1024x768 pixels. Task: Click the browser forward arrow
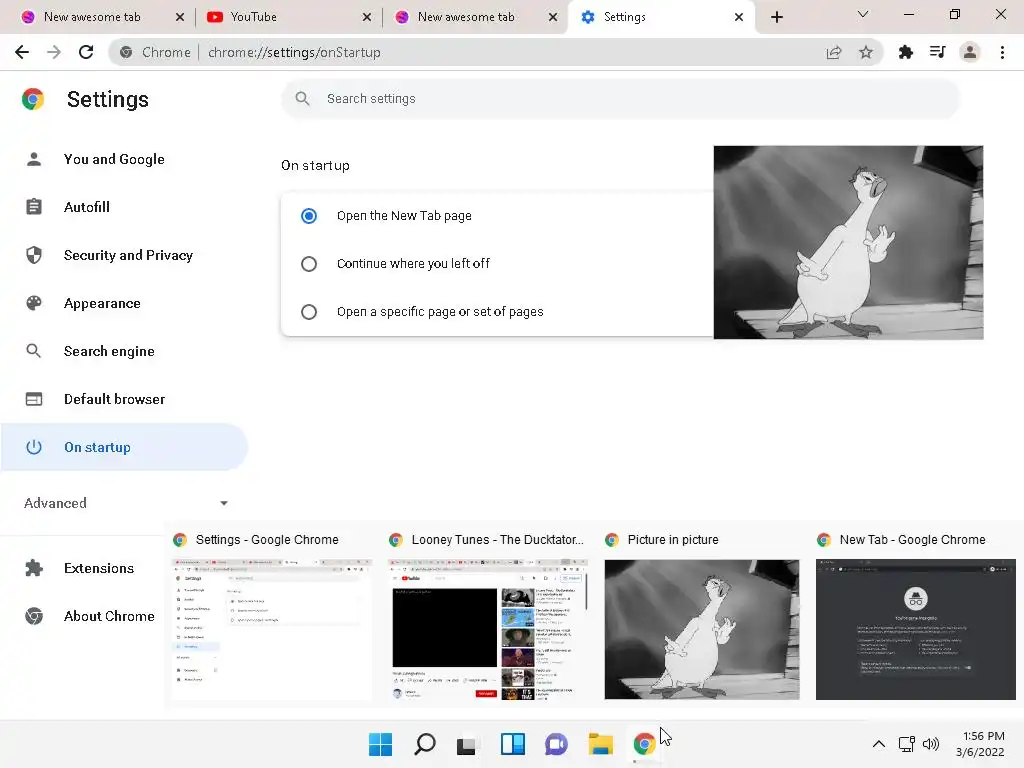[54, 52]
